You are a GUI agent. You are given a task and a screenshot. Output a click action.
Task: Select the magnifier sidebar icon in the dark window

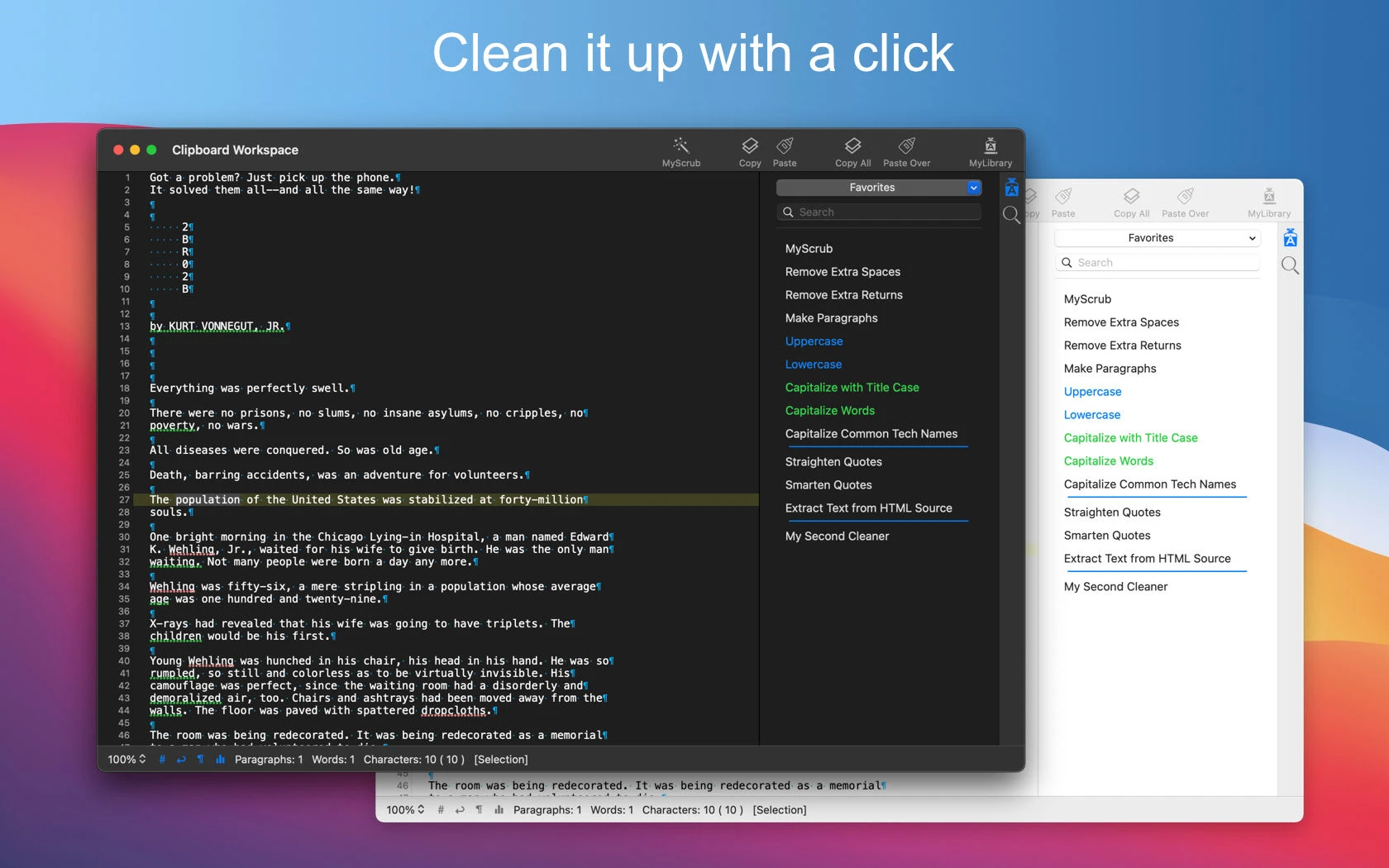tap(1011, 216)
